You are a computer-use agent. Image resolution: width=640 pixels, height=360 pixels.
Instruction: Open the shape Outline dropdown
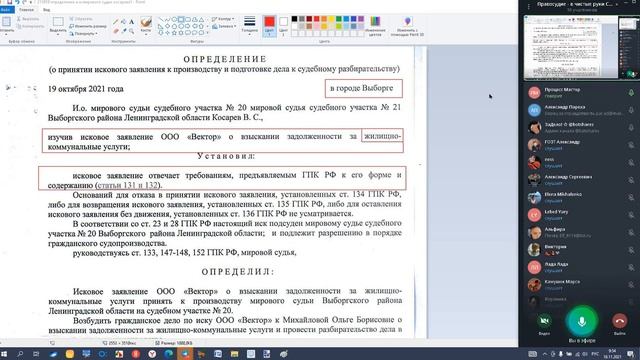223,19
